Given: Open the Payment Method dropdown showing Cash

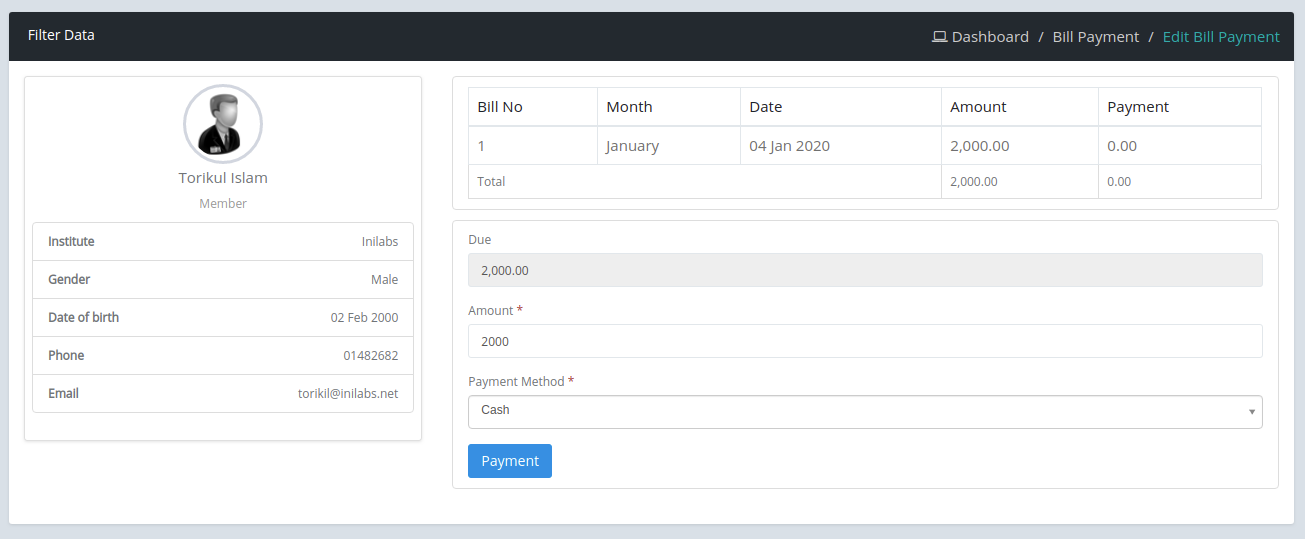Looking at the screenshot, I should coord(865,412).
